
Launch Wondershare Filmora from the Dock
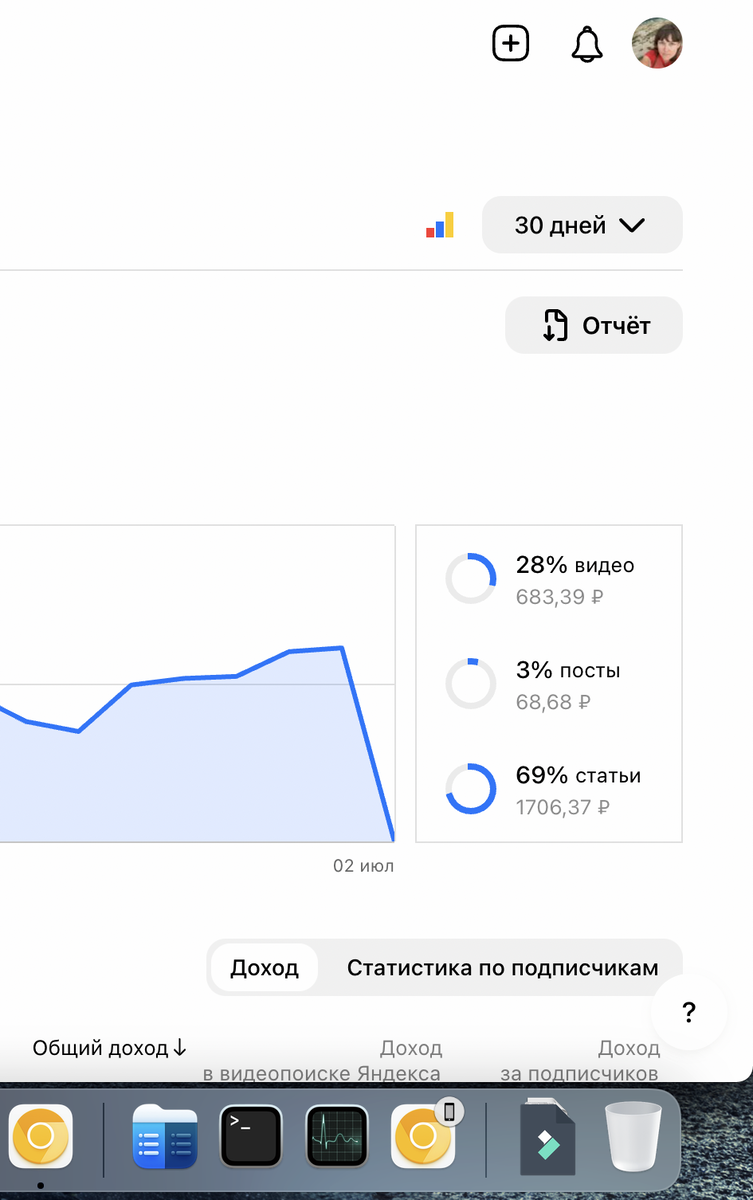click(x=548, y=1138)
